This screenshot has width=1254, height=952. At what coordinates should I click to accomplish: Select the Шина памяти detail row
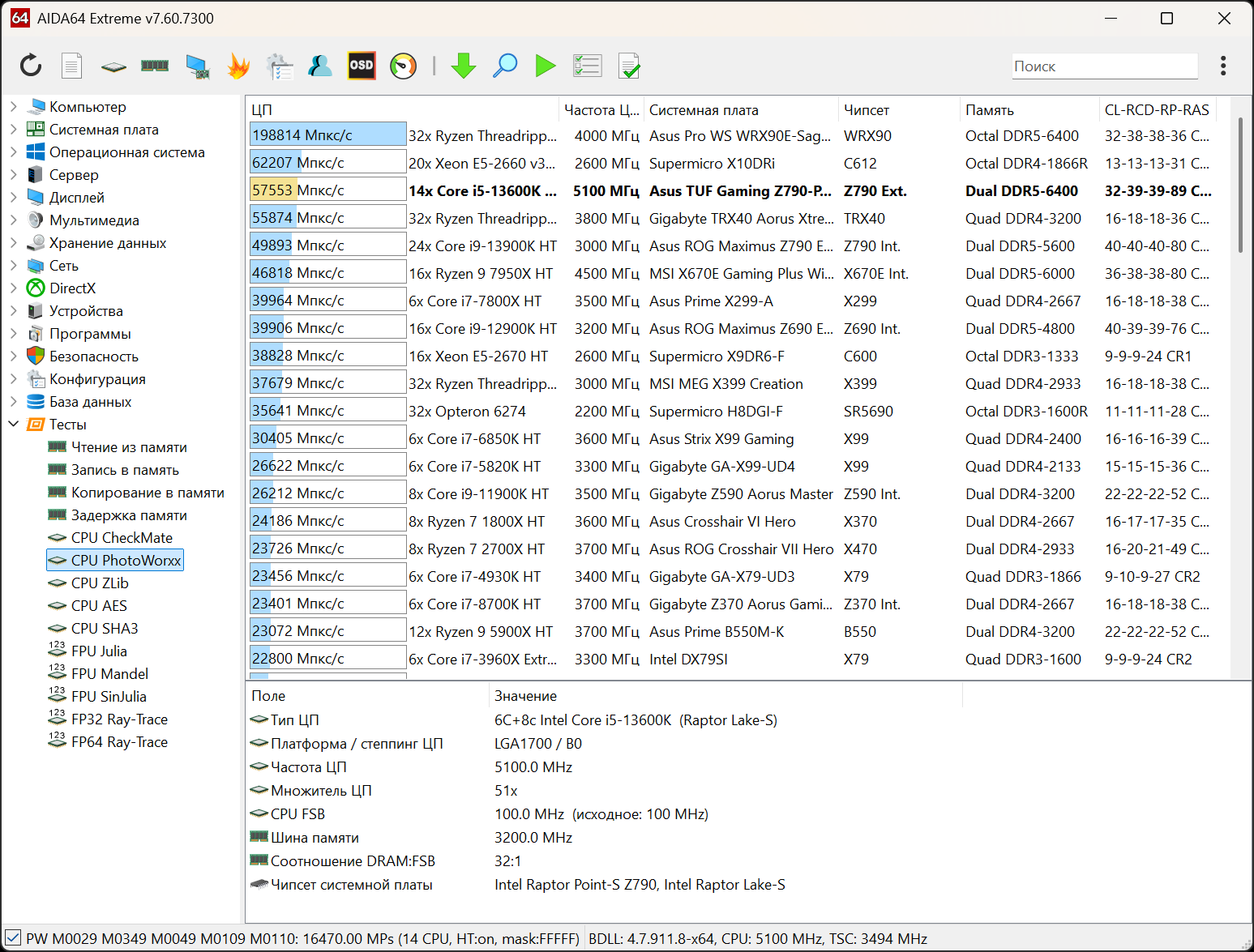[604, 837]
